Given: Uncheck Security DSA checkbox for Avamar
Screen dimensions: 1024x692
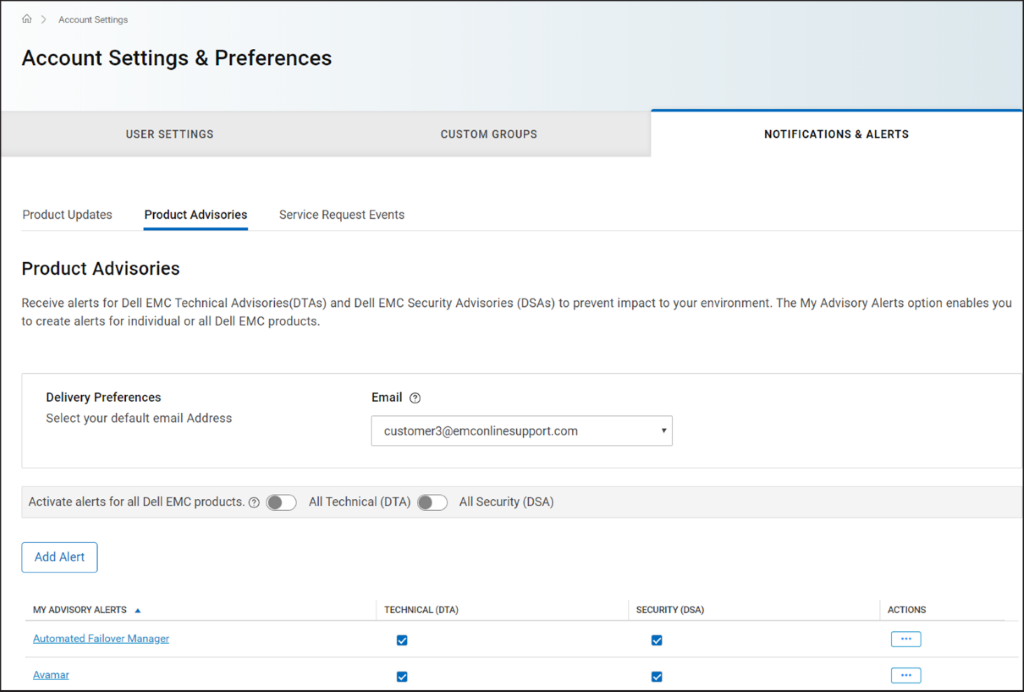Looking at the screenshot, I should pyautogui.click(x=657, y=676).
